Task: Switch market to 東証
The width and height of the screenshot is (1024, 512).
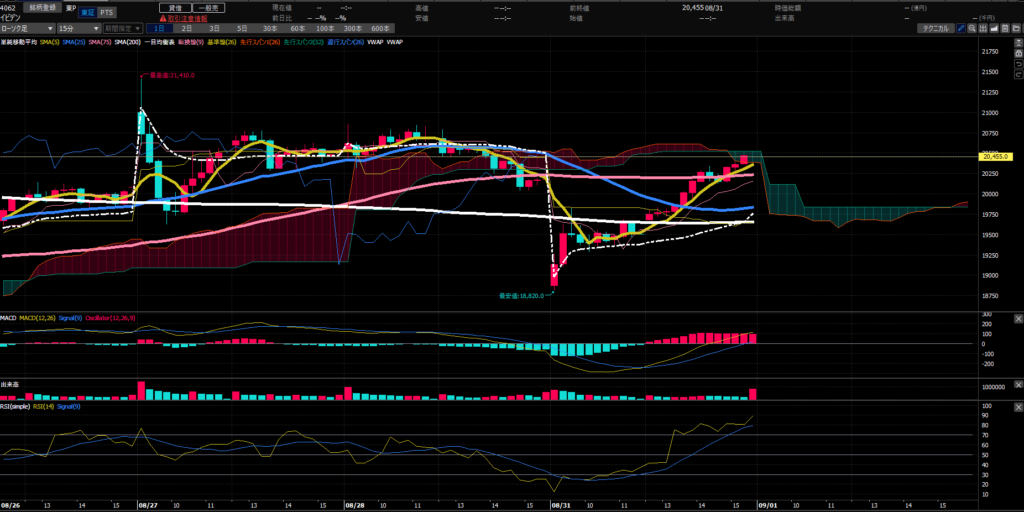Action: tap(88, 12)
